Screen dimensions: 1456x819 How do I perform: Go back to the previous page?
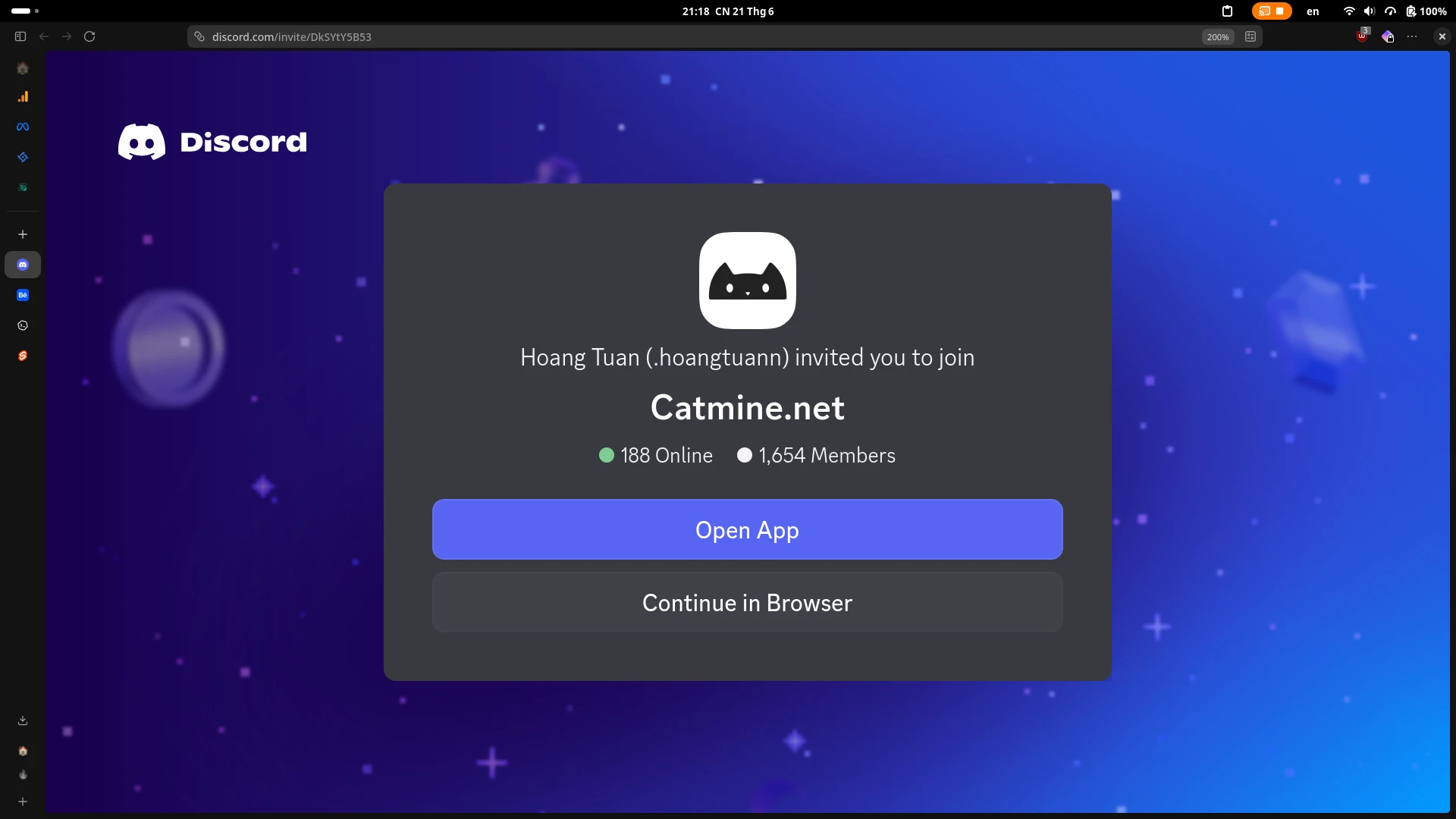click(44, 36)
